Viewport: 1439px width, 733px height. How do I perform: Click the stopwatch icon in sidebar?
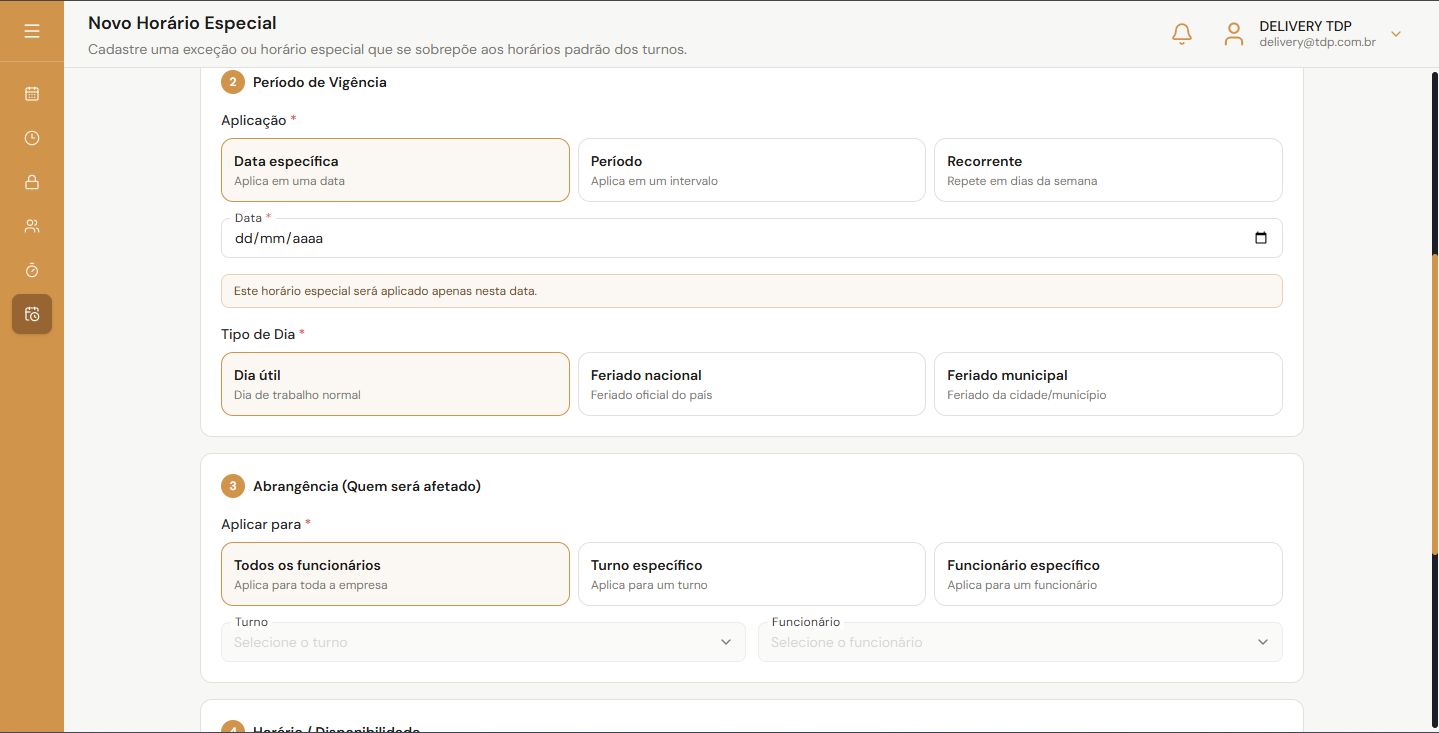(32, 270)
